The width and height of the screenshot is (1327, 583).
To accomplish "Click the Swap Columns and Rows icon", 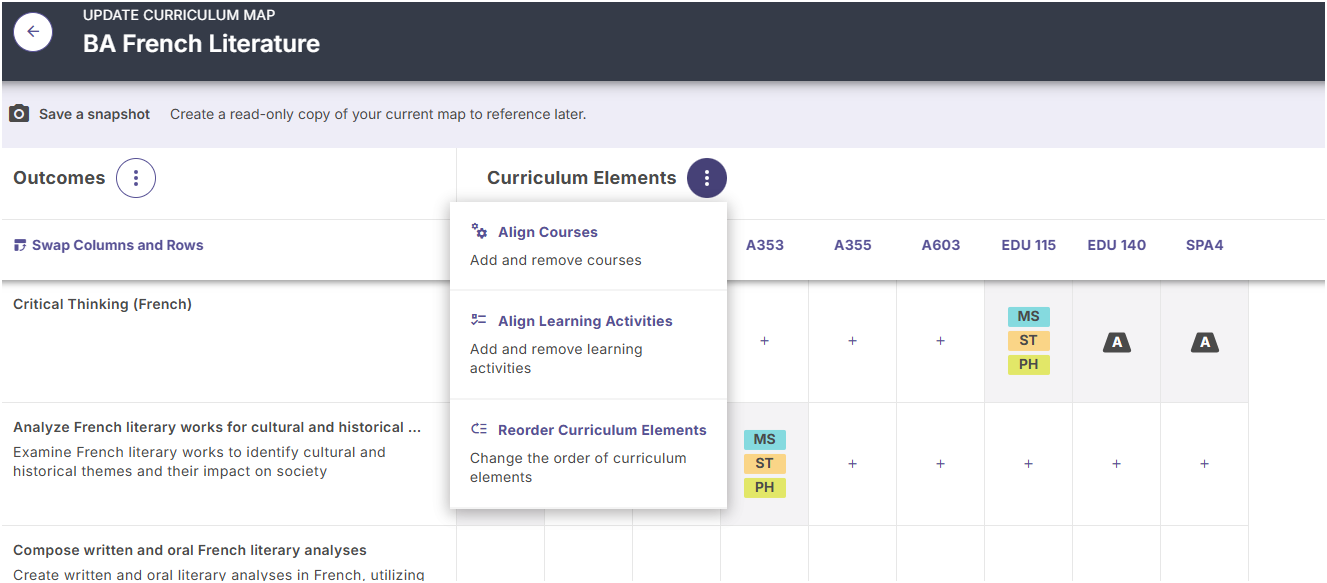I will (x=20, y=245).
